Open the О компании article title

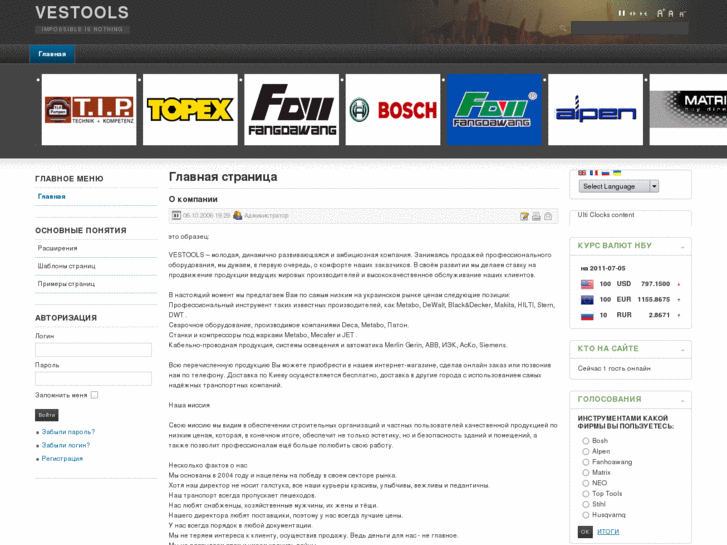(x=193, y=199)
